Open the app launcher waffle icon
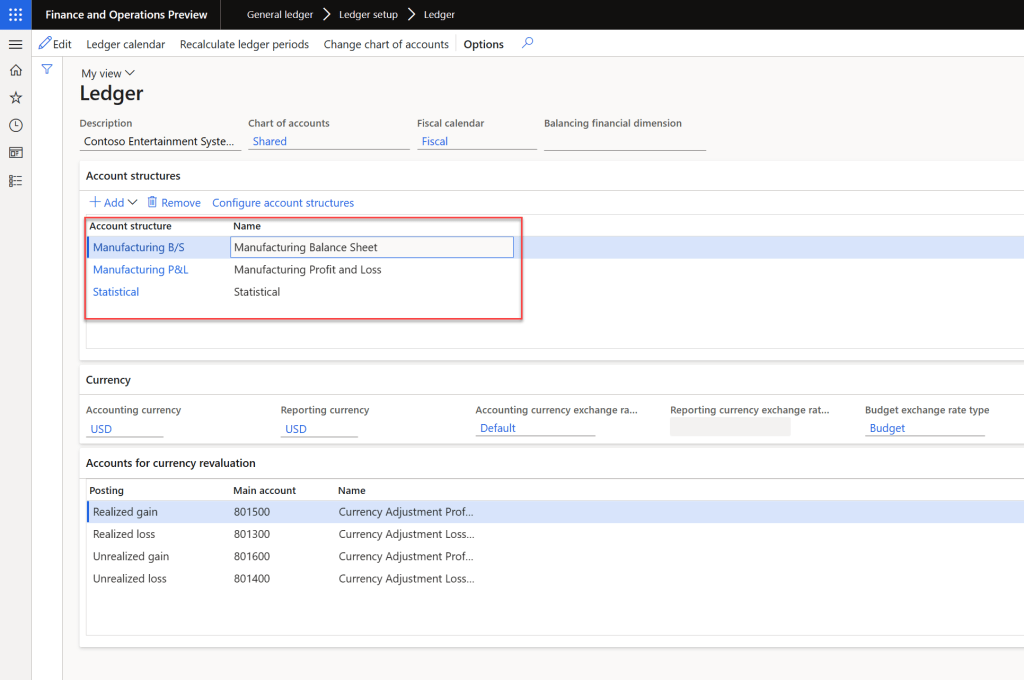The height and width of the screenshot is (680, 1024). point(15,15)
